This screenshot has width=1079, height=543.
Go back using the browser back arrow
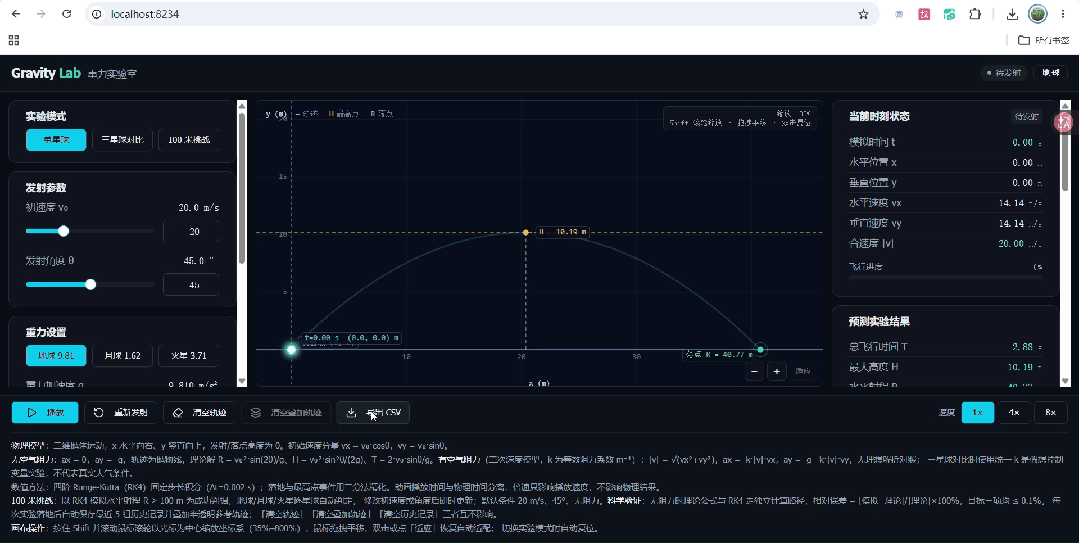point(17,14)
